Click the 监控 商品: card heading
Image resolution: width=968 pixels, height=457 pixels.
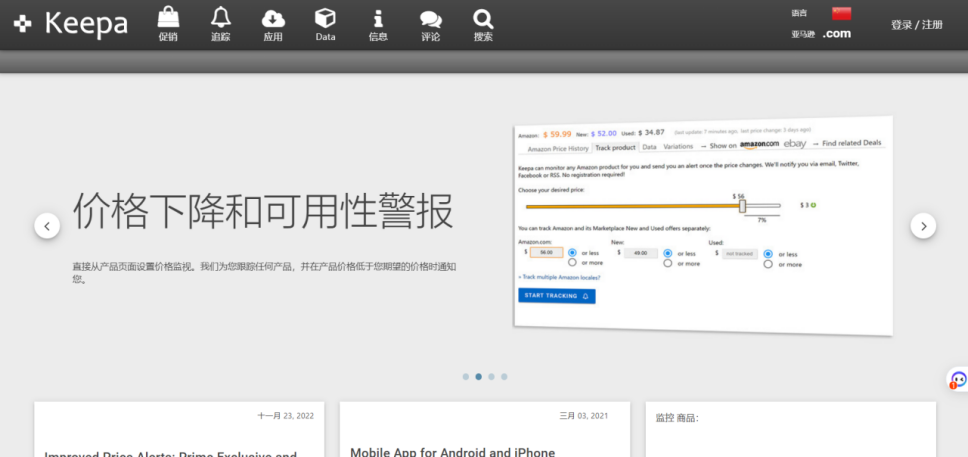point(677,418)
